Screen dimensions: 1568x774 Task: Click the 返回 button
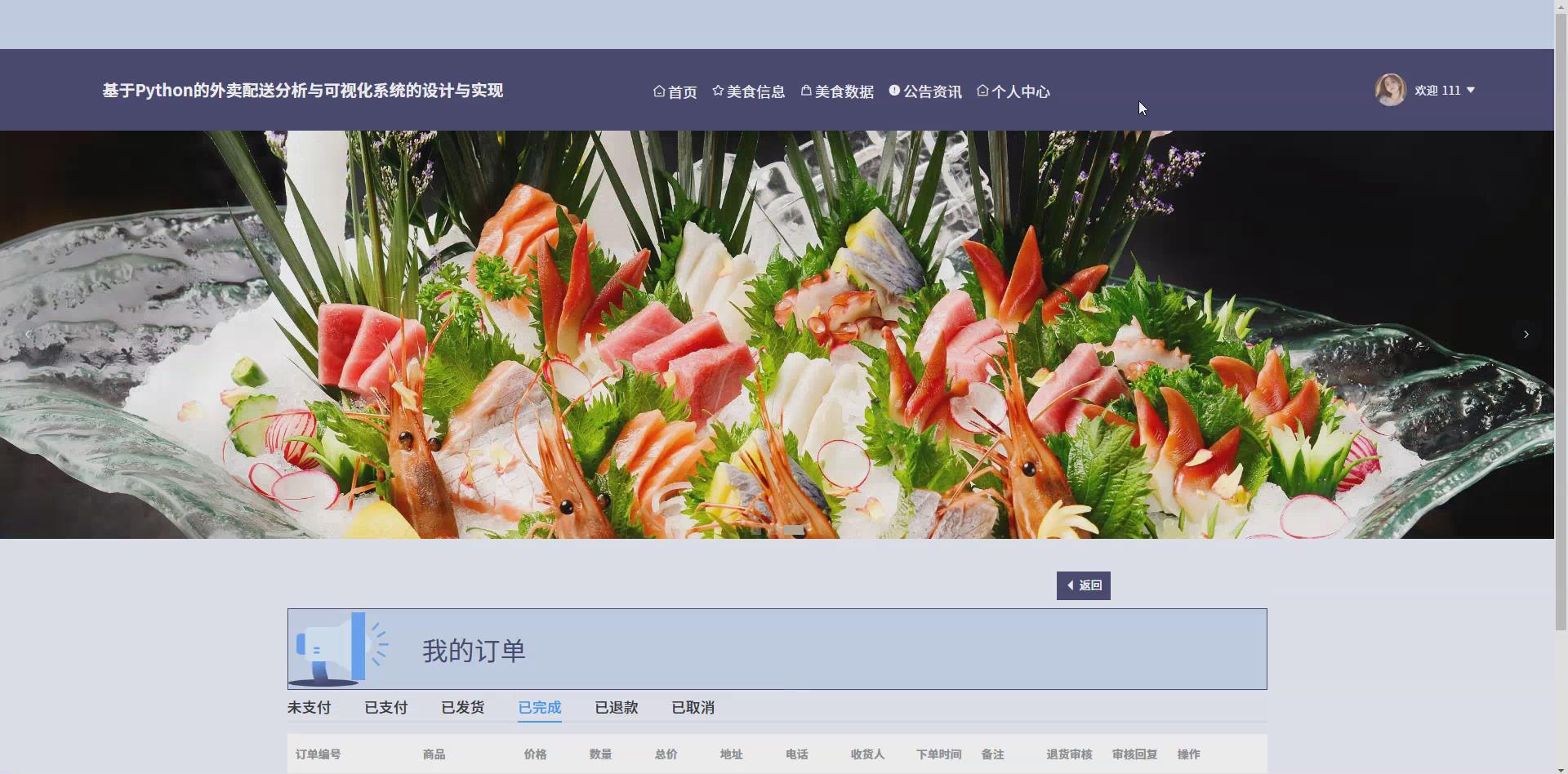point(1083,585)
